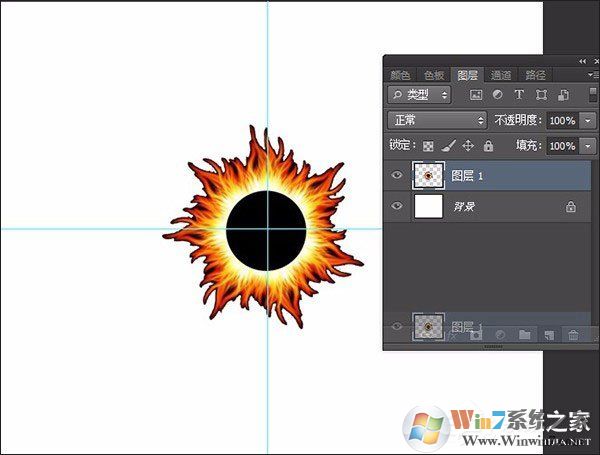Close the layers panel with X
600x455 pixels.
(597, 61)
